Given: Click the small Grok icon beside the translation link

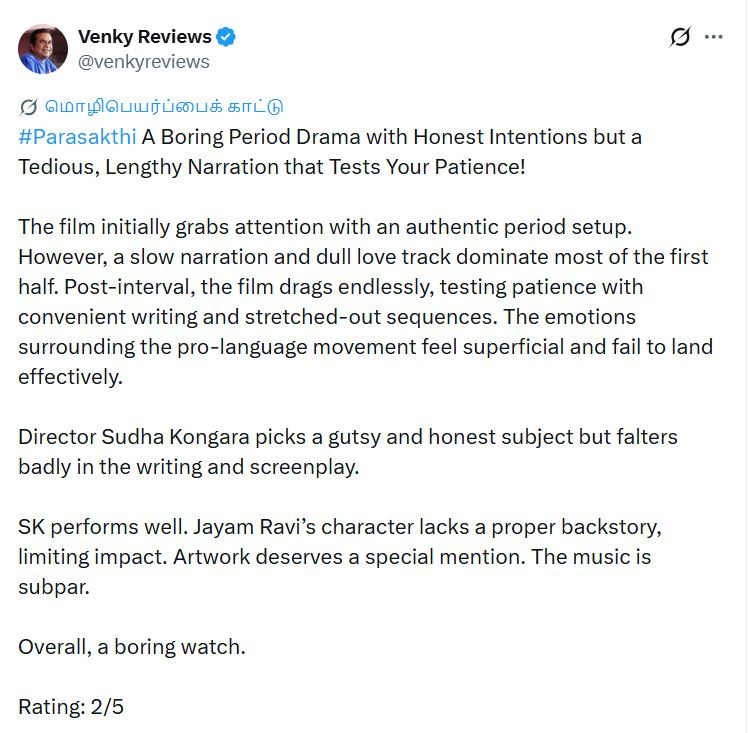Looking at the screenshot, I should (x=28, y=106).
